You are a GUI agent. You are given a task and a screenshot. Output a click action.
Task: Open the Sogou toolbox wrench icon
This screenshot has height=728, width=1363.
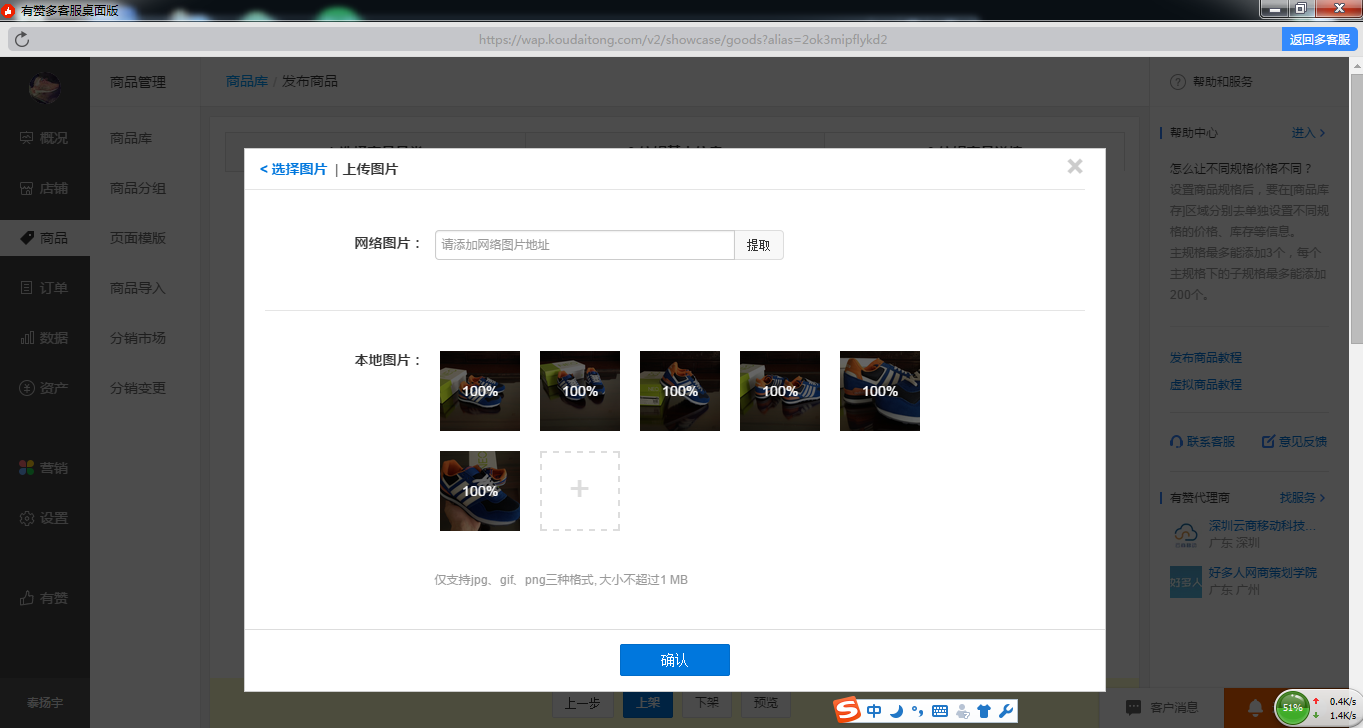pyautogui.click(x=1008, y=710)
